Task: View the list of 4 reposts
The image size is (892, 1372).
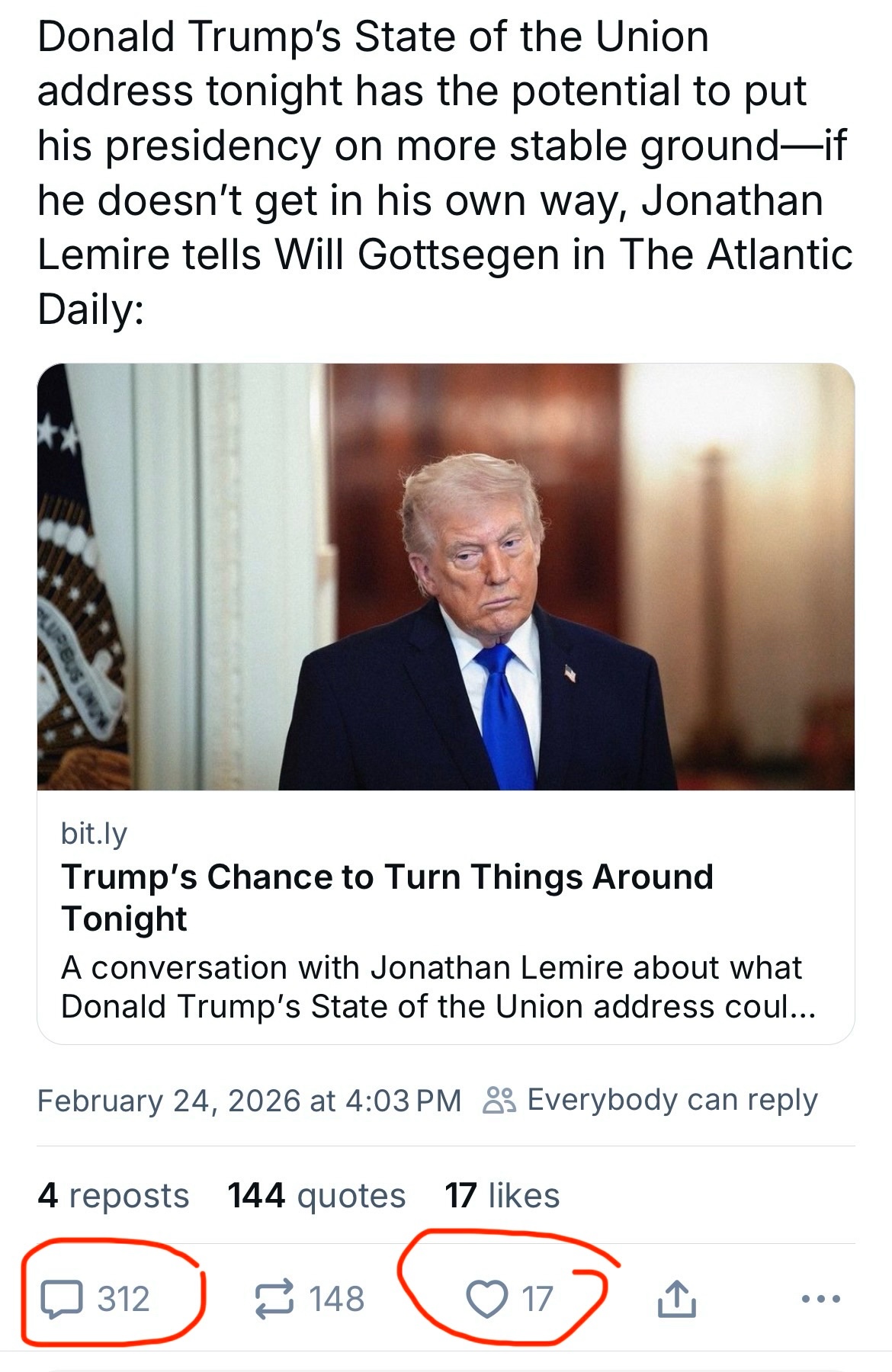Action: point(113,1195)
